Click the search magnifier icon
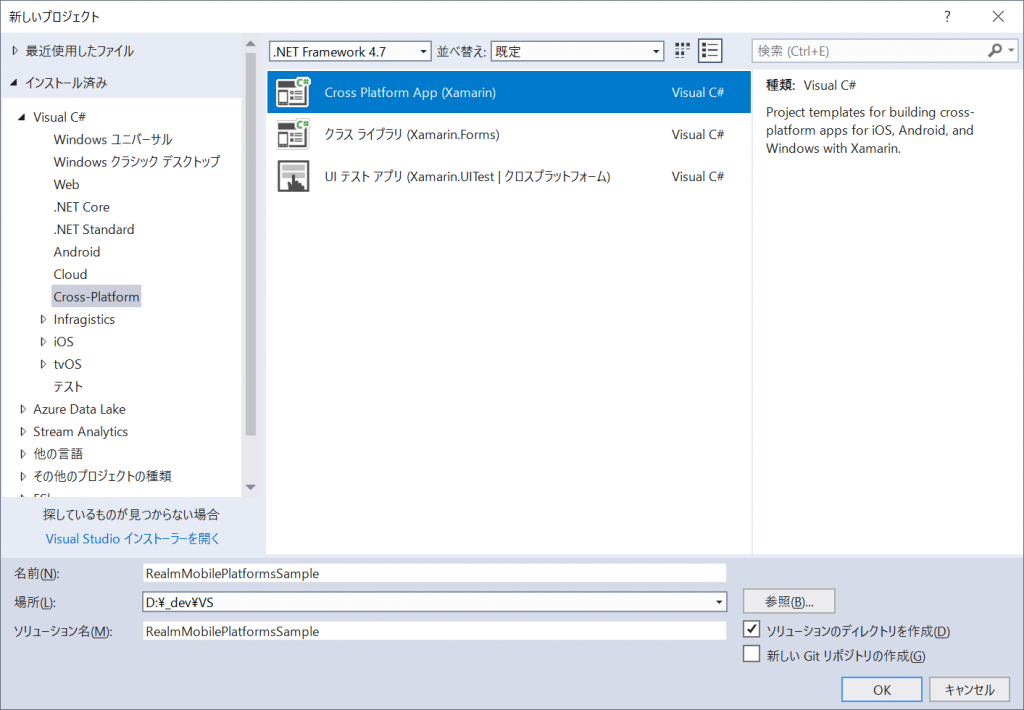1024x710 pixels. point(995,50)
